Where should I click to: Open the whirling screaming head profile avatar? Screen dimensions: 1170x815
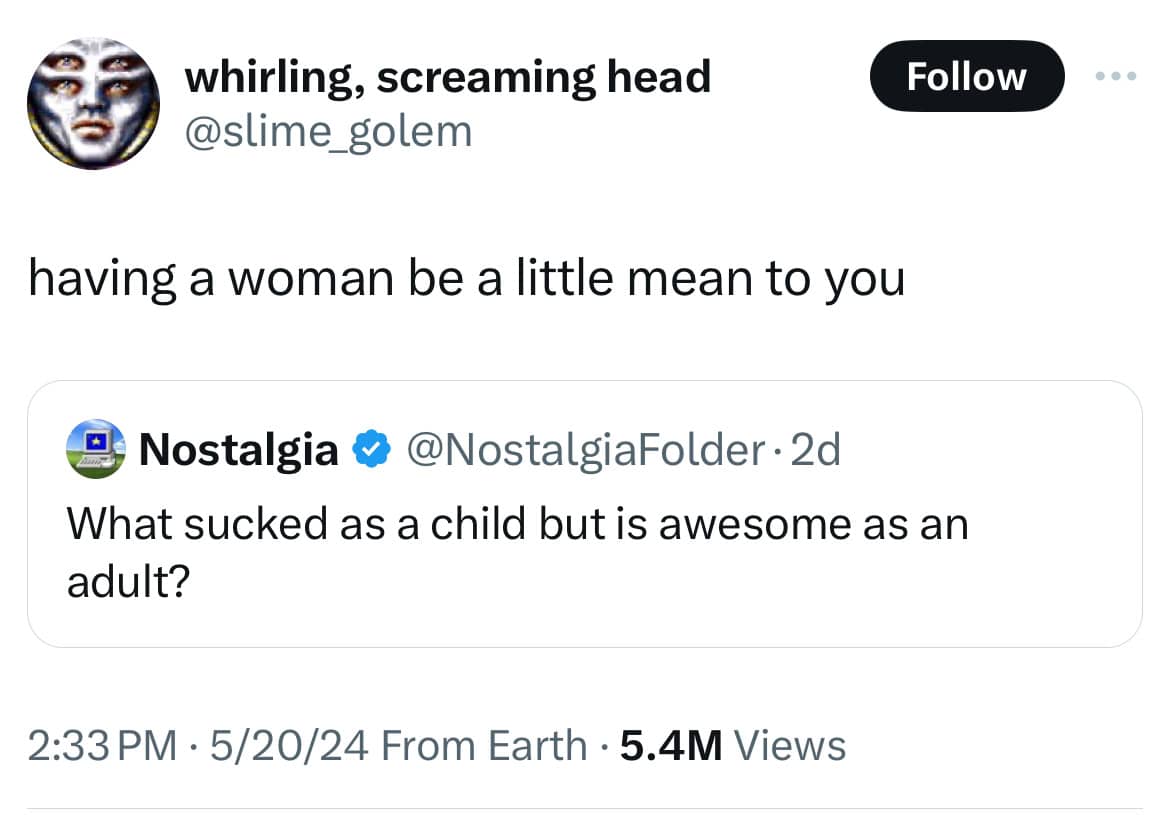(x=92, y=103)
